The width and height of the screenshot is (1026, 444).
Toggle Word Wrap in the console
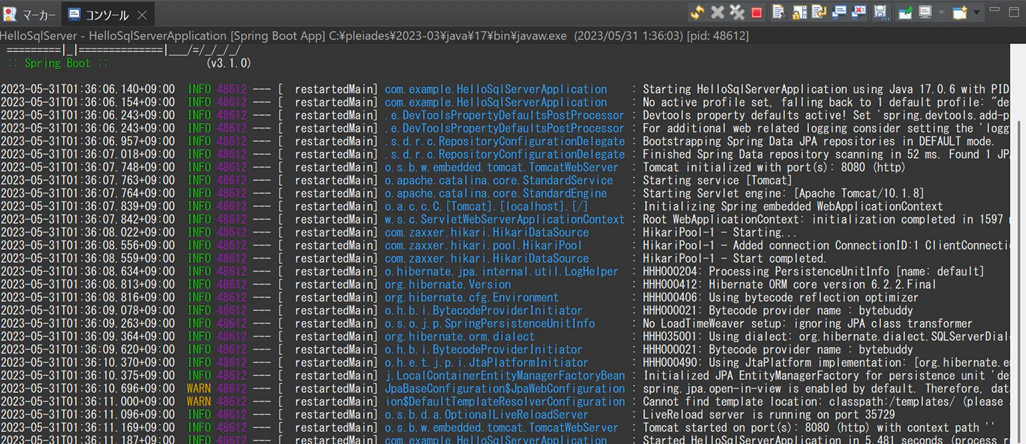819,12
